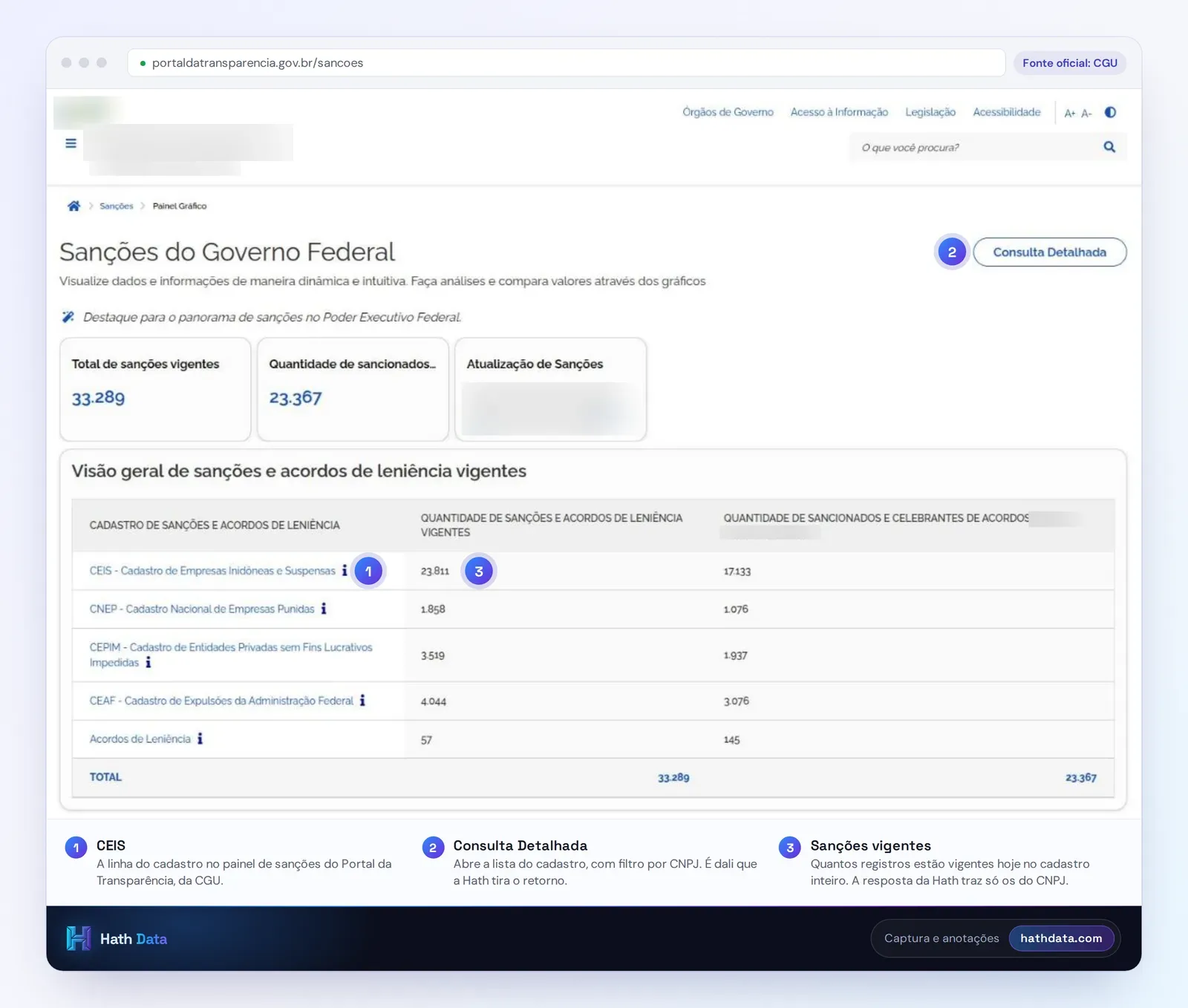1188x1008 pixels.
Task: Click the Acordos sancionados value 145
Action: [732, 739]
